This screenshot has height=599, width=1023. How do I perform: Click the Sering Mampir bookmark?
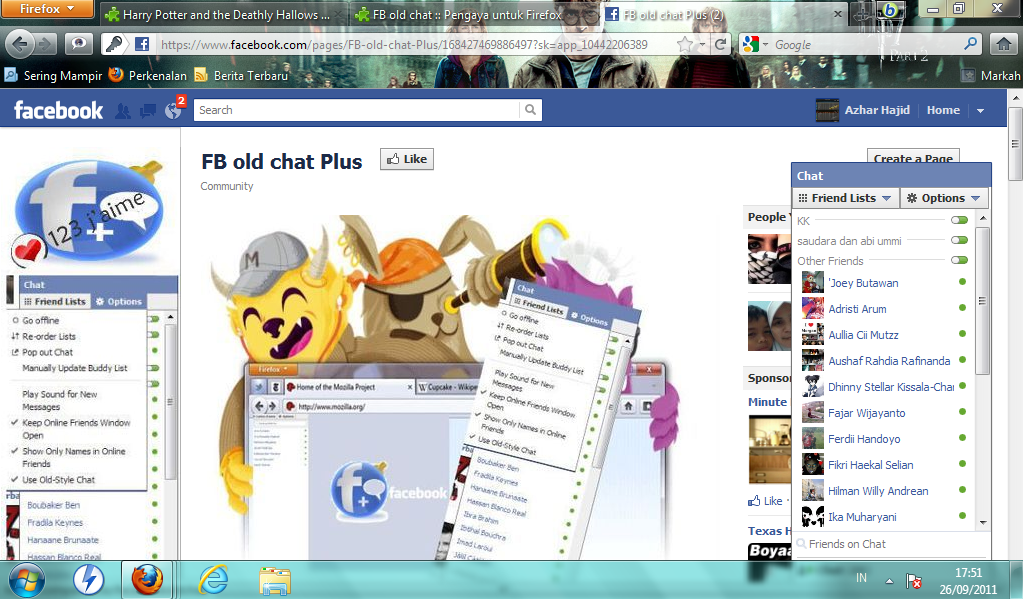pos(53,76)
